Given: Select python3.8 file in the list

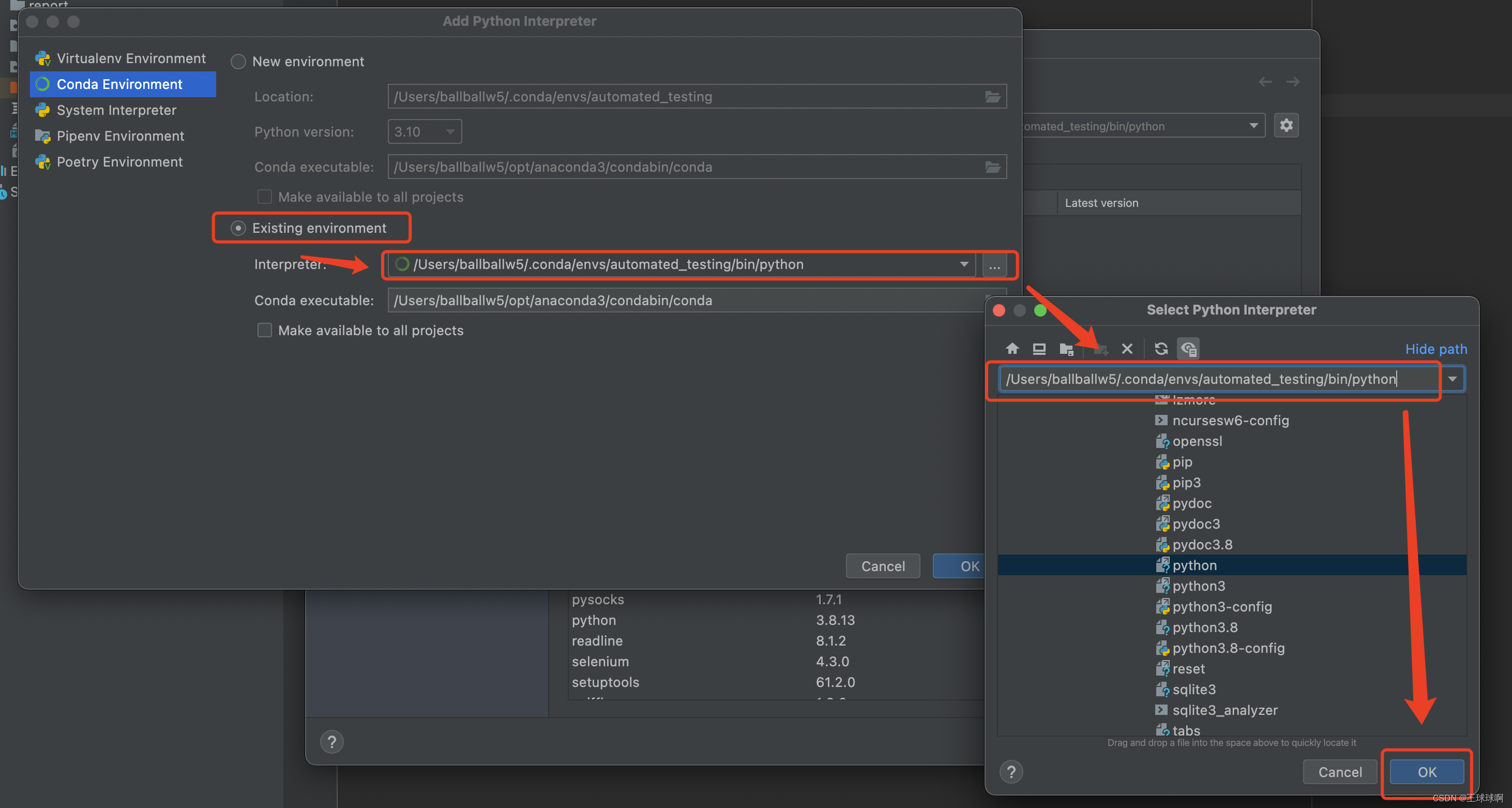Looking at the screenshot, I should pos(1204,628).
